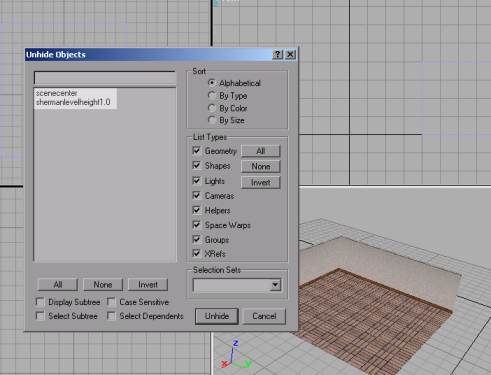Click the Unhide button
491x375 pixels.
pyautogui.click(x=217, y=316)
